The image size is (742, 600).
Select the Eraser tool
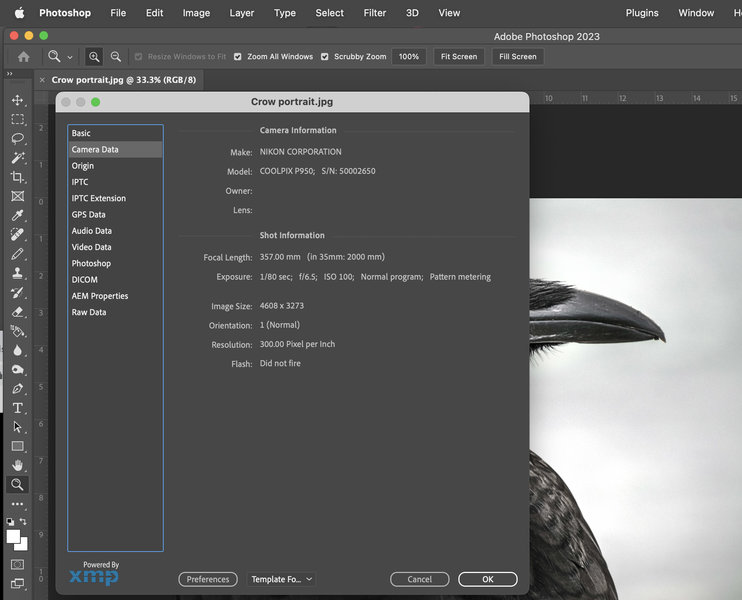click(18, 312)
